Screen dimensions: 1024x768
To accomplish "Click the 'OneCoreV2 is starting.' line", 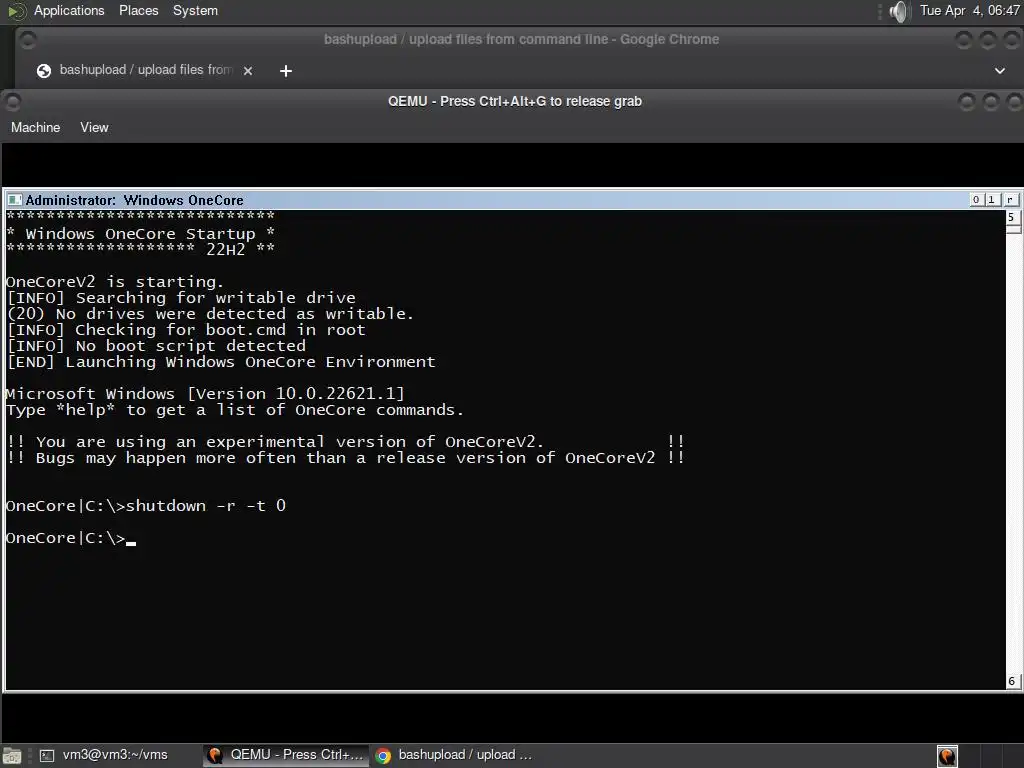I will click(115, 281).
